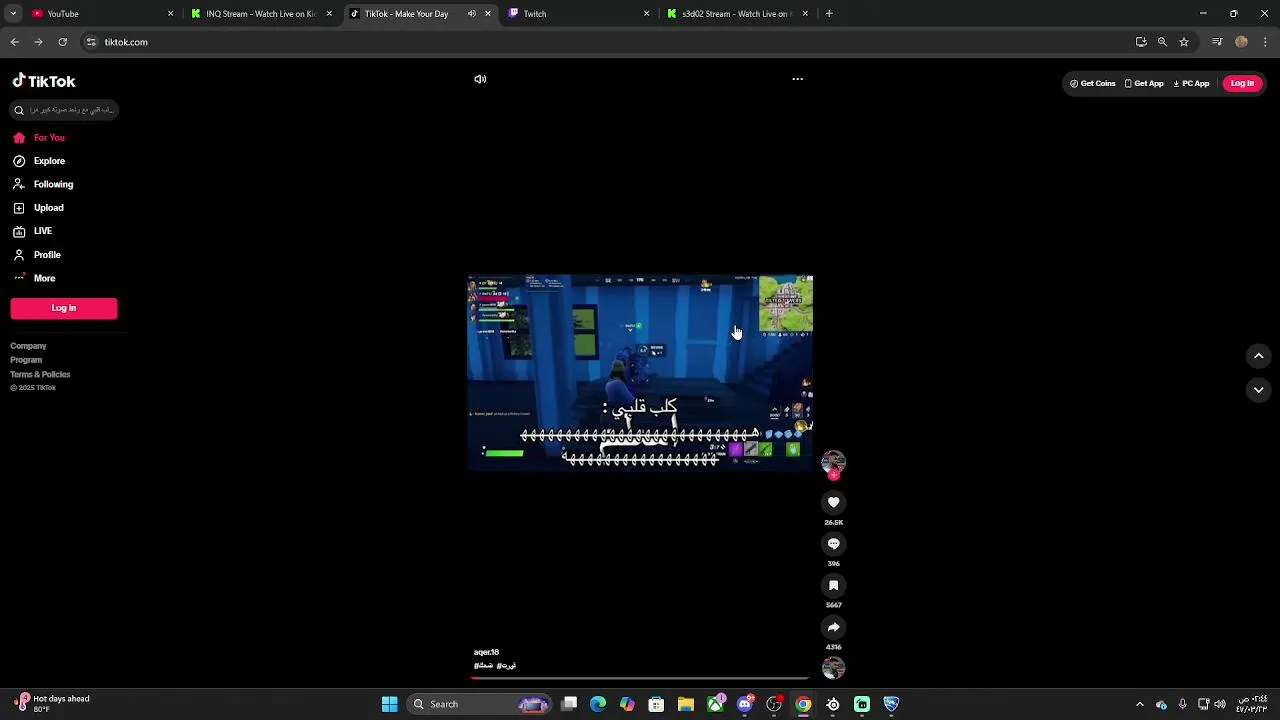Image resolution: width=1280 pixels, height=720 pixels.
Task: Open the Windows Start menu
Action: pyautogui.click(x=389, y=704)
